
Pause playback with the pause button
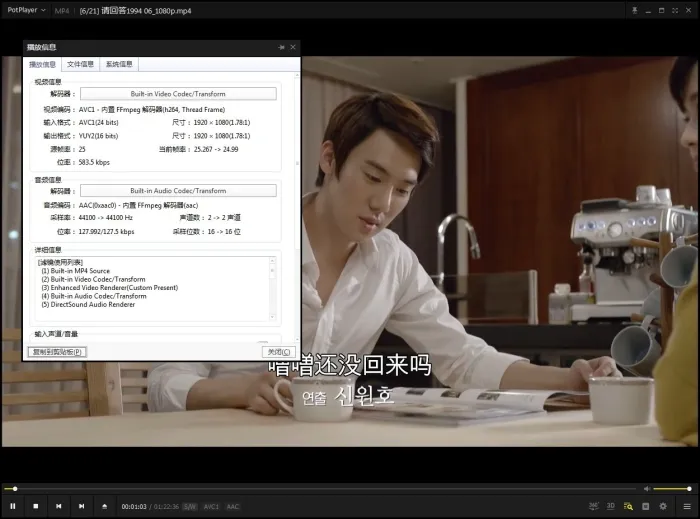pyautogui.click(x=13, y=506)
